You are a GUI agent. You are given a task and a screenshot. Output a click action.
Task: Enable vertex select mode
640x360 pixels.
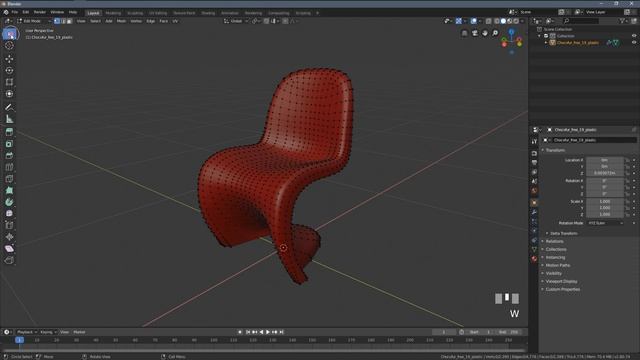coord(57,21)
